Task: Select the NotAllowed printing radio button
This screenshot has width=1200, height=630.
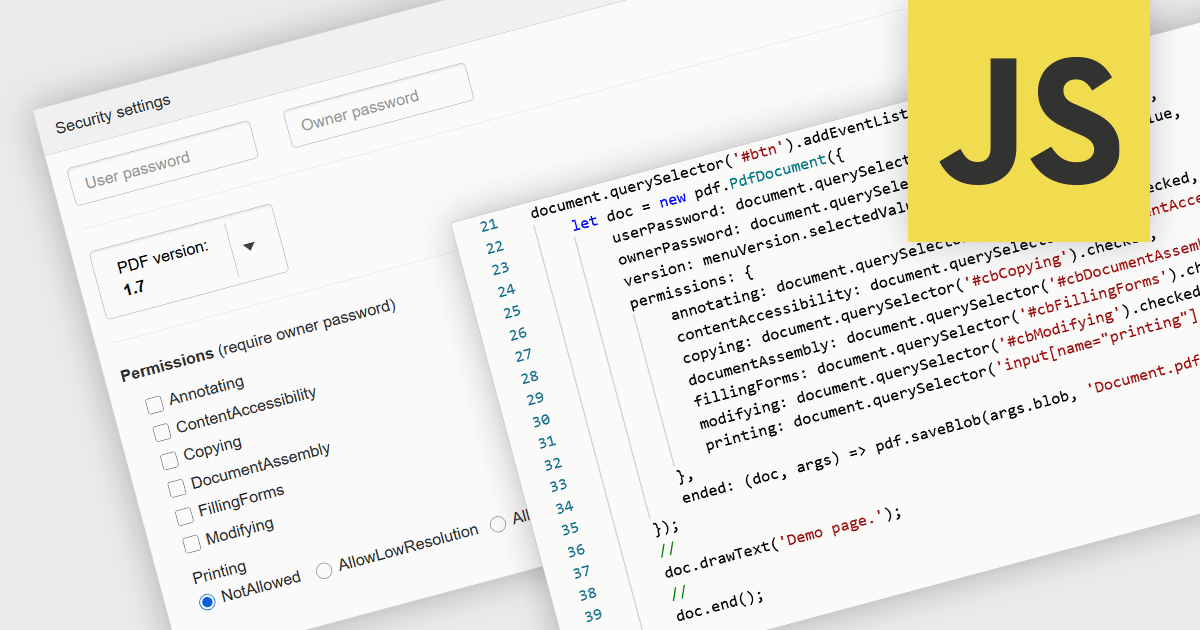Action: coord(207,601)
